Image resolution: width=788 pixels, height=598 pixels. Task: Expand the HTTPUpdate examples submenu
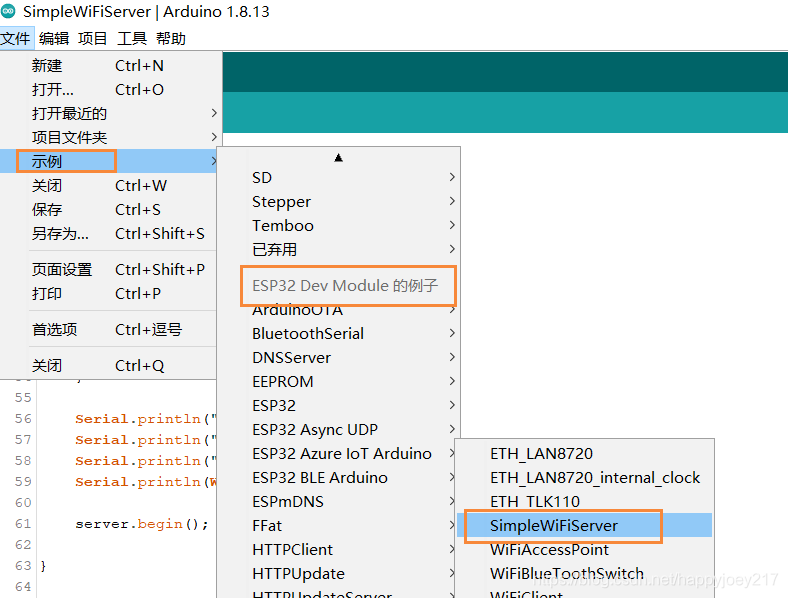click(x=339, y=574)
